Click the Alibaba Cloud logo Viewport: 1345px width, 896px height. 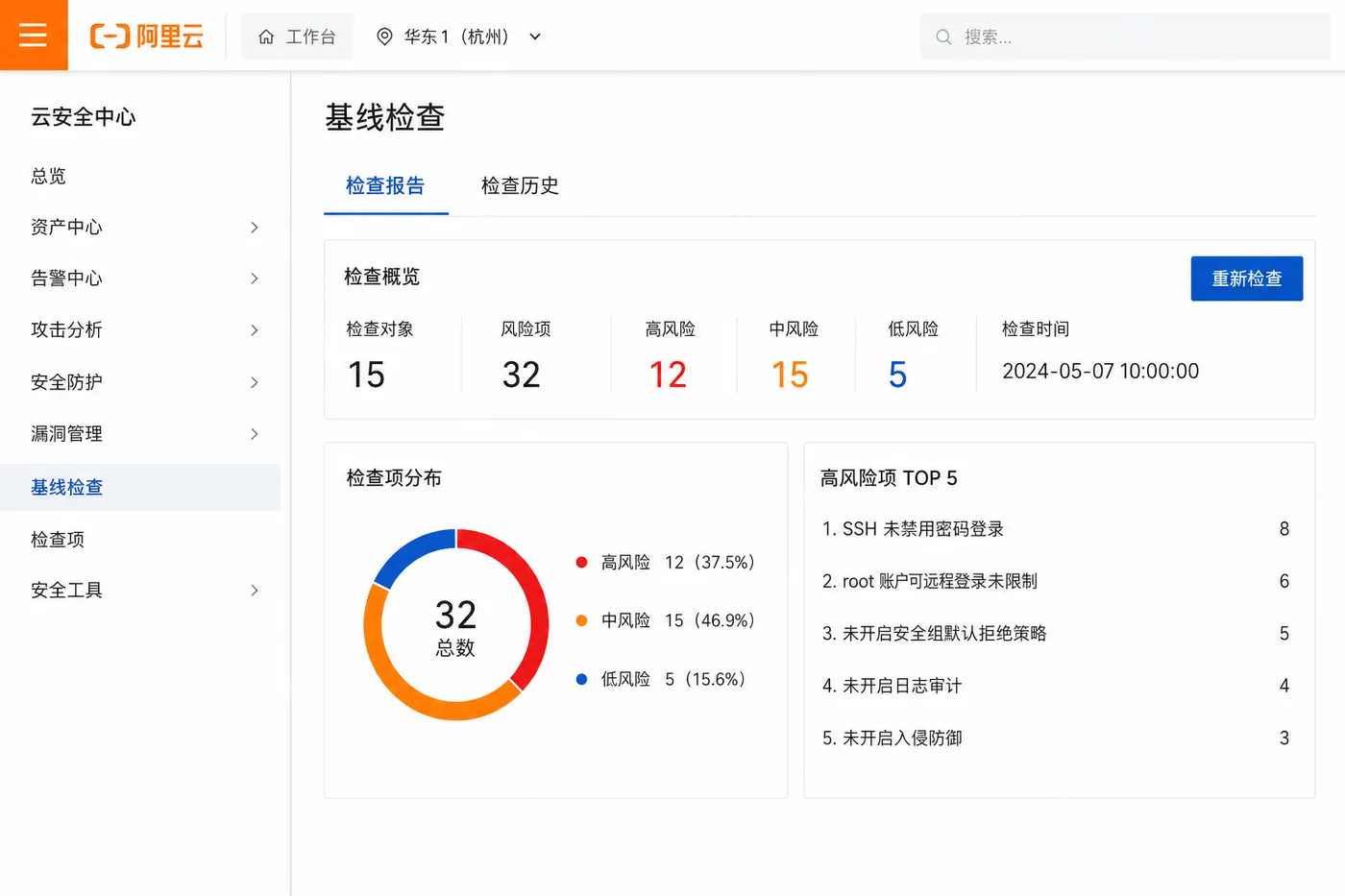point(147,36)
